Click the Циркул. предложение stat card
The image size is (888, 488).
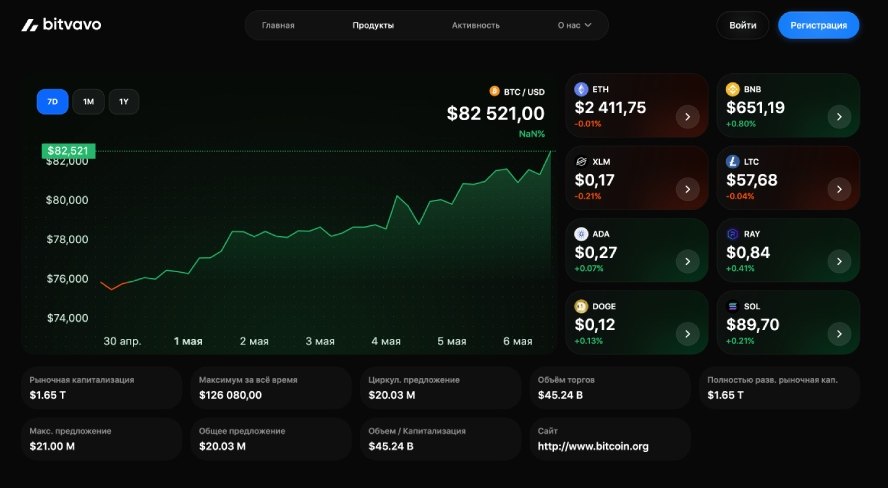440,388
